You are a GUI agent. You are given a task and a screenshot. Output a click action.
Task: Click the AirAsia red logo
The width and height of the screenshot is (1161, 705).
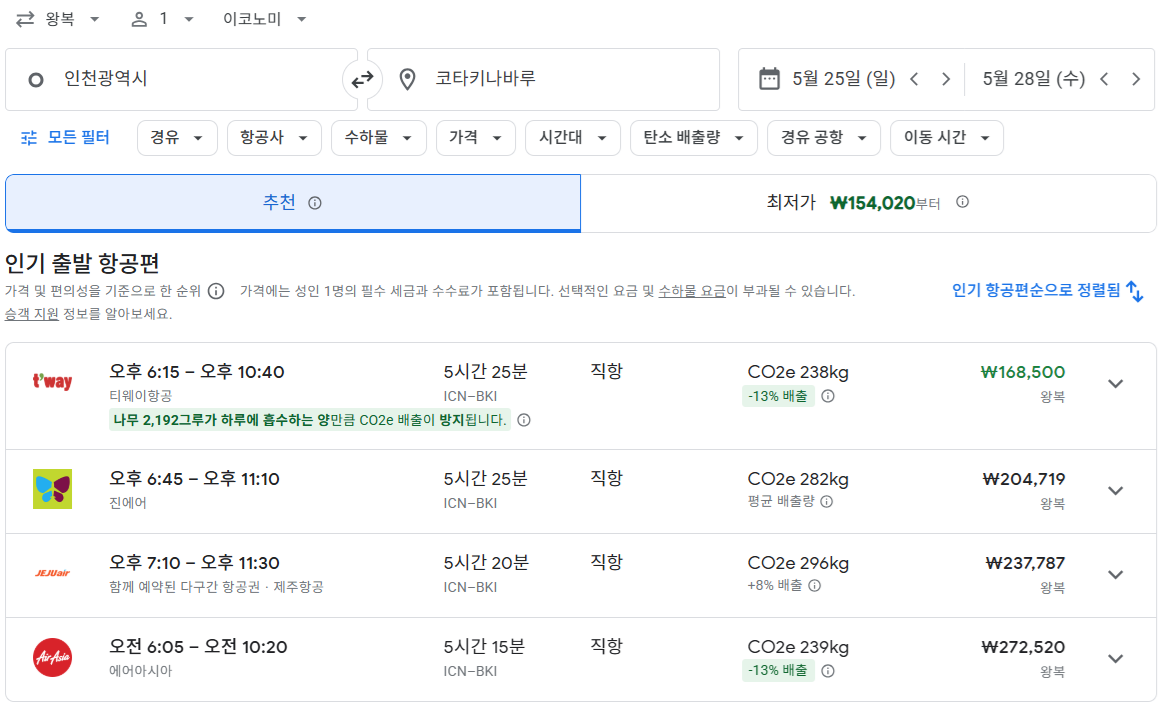pos(53,658)
